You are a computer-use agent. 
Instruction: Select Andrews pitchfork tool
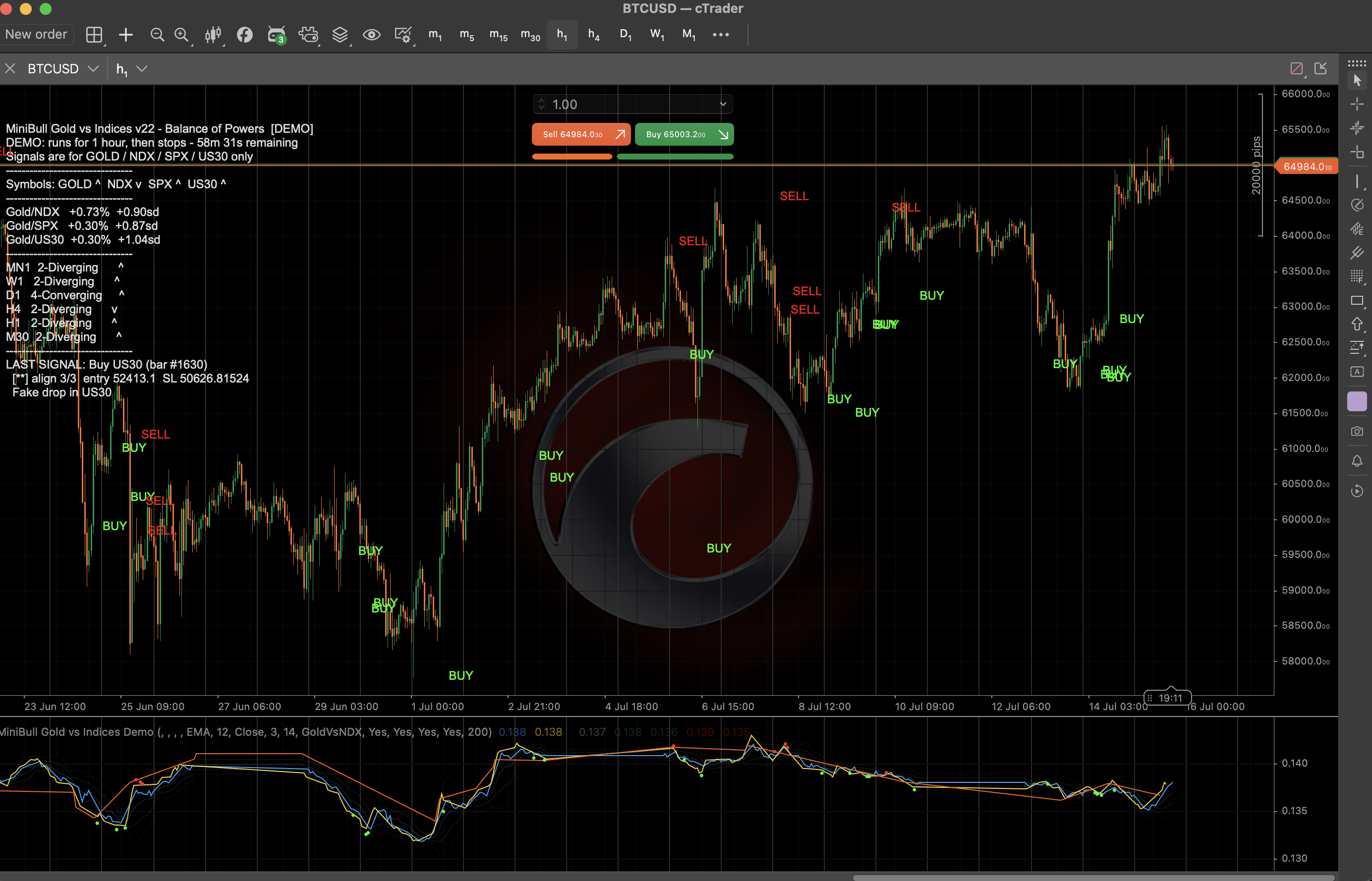pyautogui.click(x=1357, y=253)
